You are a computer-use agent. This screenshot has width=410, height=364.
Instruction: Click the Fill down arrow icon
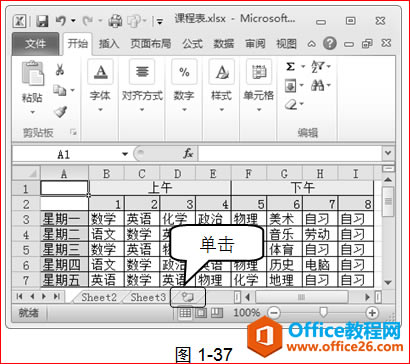pyautogui.click(x=290, y=86)
